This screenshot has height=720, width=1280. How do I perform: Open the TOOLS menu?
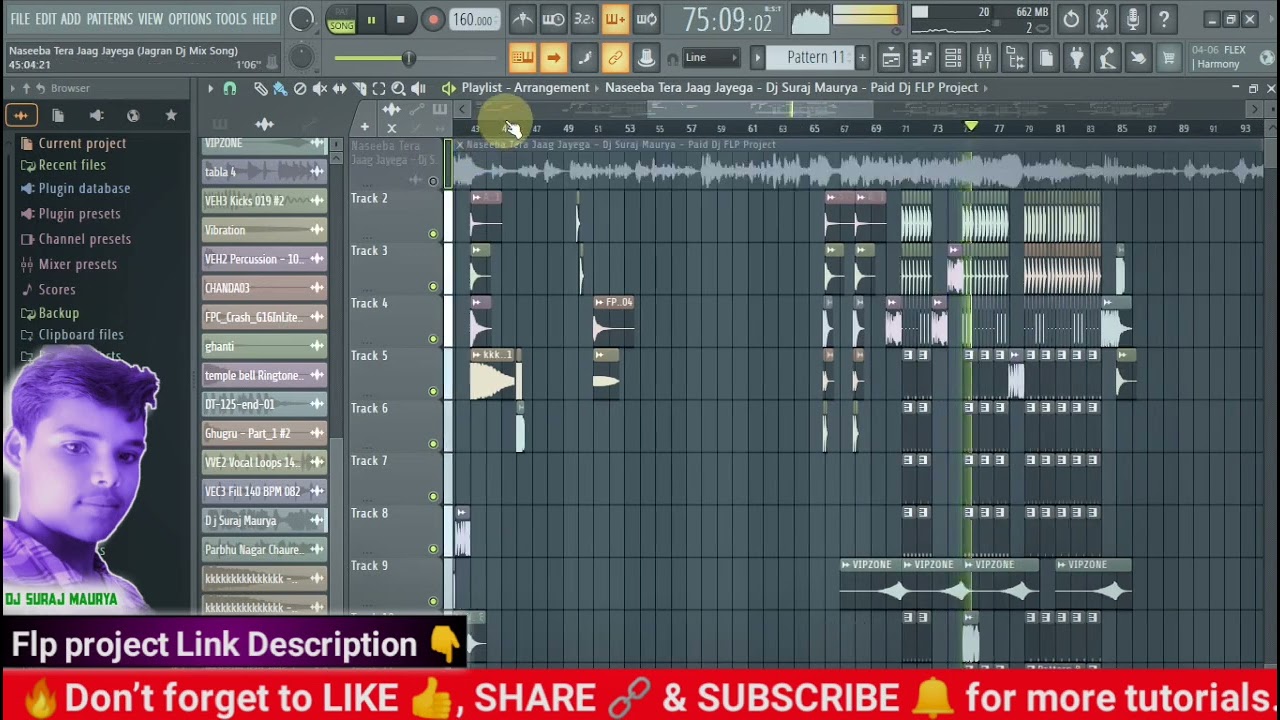(x=231, y=19)
